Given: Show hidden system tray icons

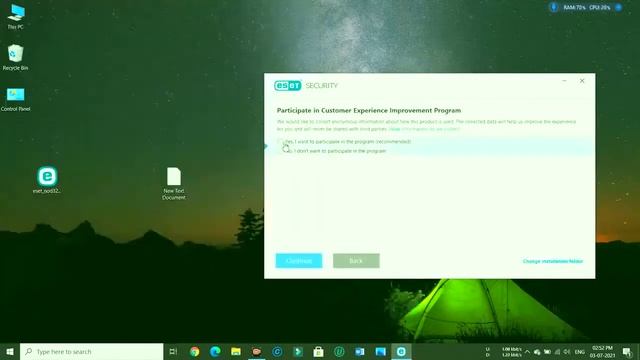Looking at the screenshot, I should (x=527, y=352).
